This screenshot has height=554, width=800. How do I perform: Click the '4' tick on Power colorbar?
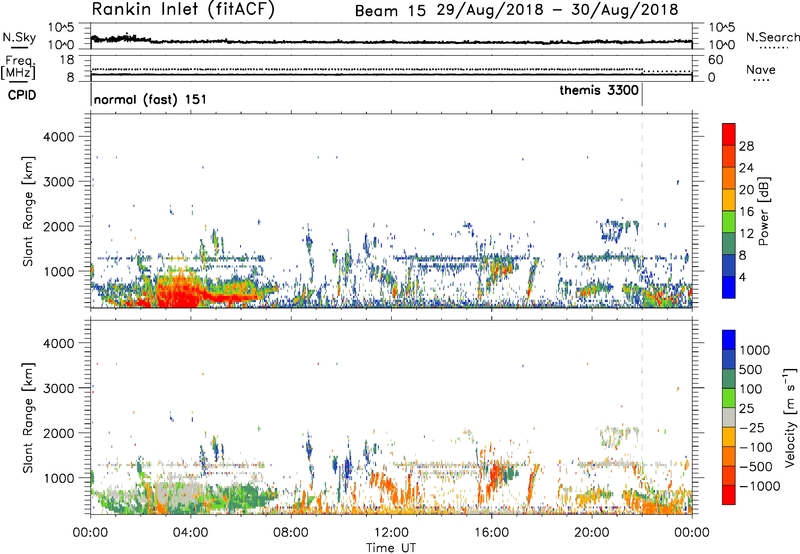(x=743, y=278)
